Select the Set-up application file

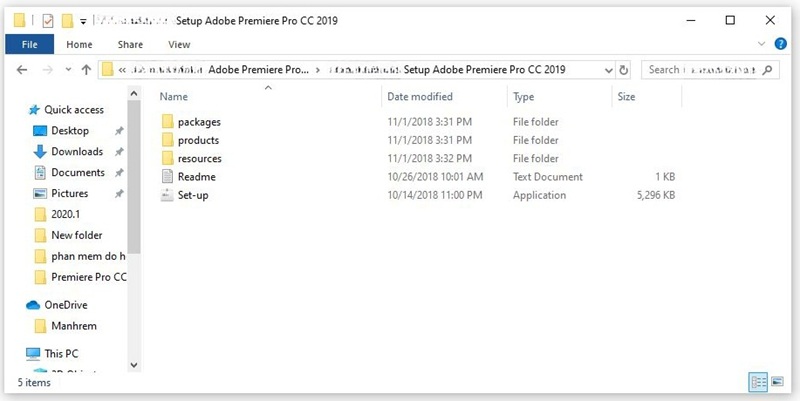click(x=192, y=195)
